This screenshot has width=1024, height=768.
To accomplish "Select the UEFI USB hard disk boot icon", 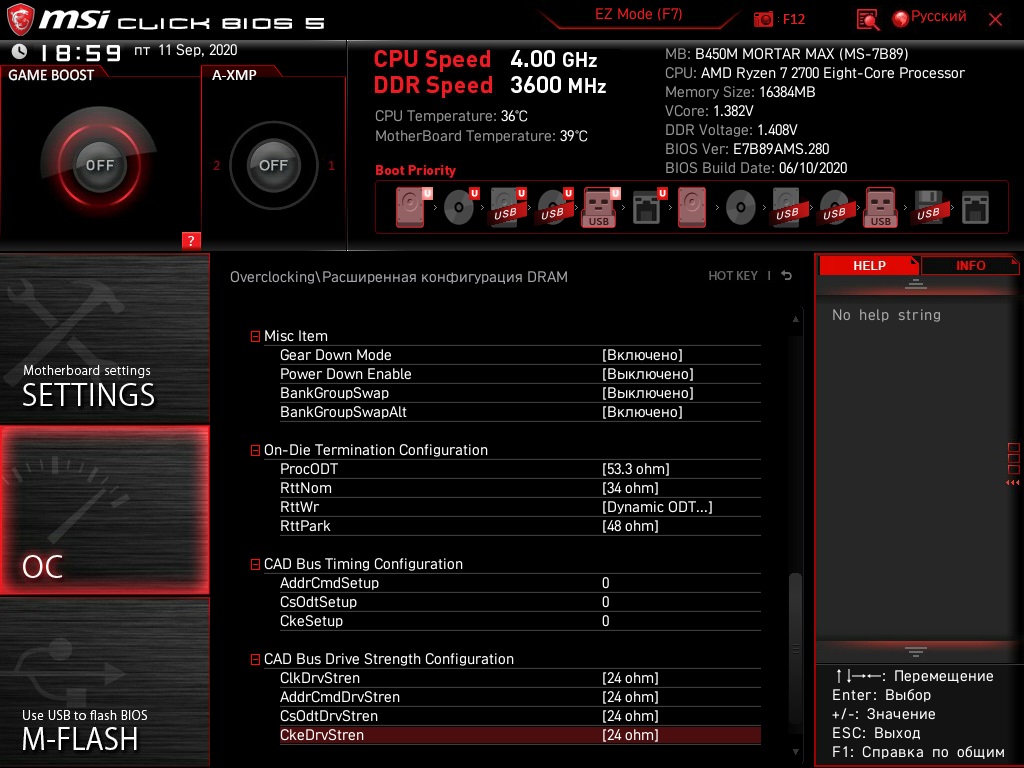I will (x=507, y=207).
